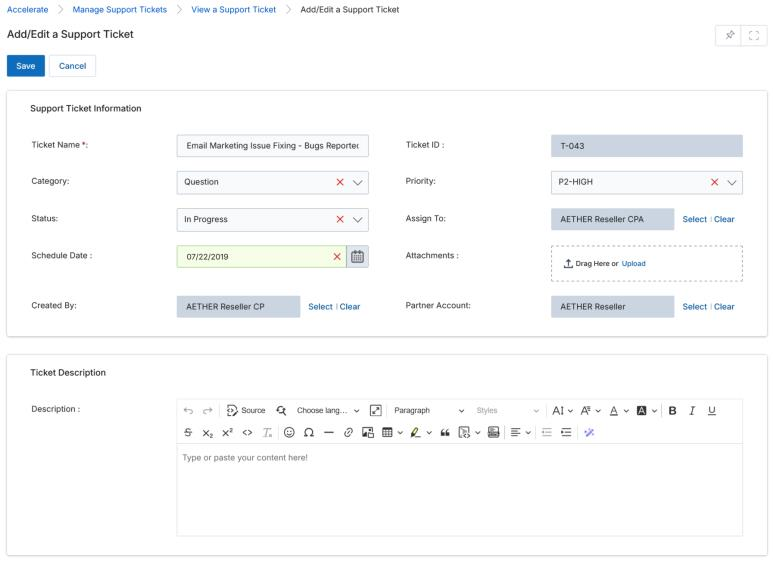
Task: Apply superscript formatting
Action: point(227,433)
